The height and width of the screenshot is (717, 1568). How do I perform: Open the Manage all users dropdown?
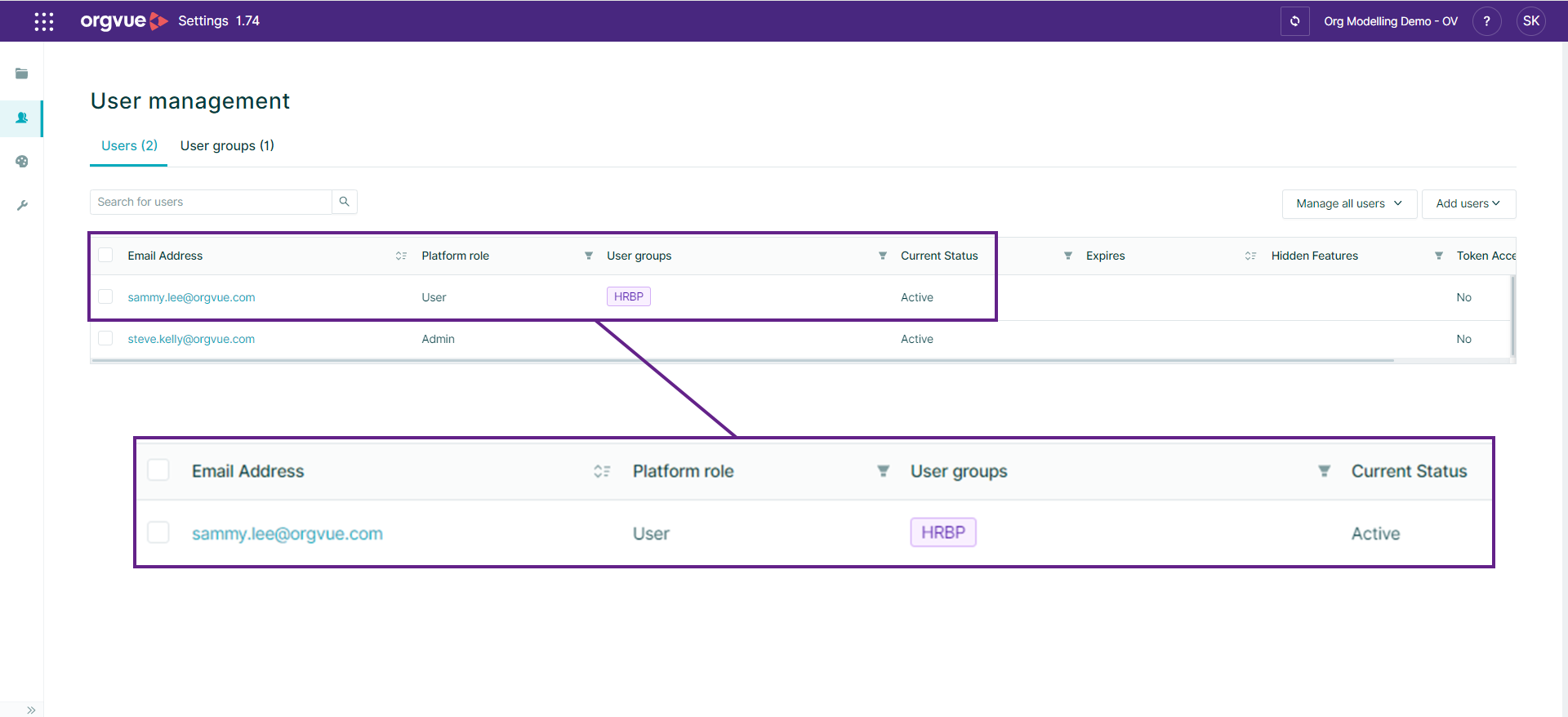coord(1349,203)
